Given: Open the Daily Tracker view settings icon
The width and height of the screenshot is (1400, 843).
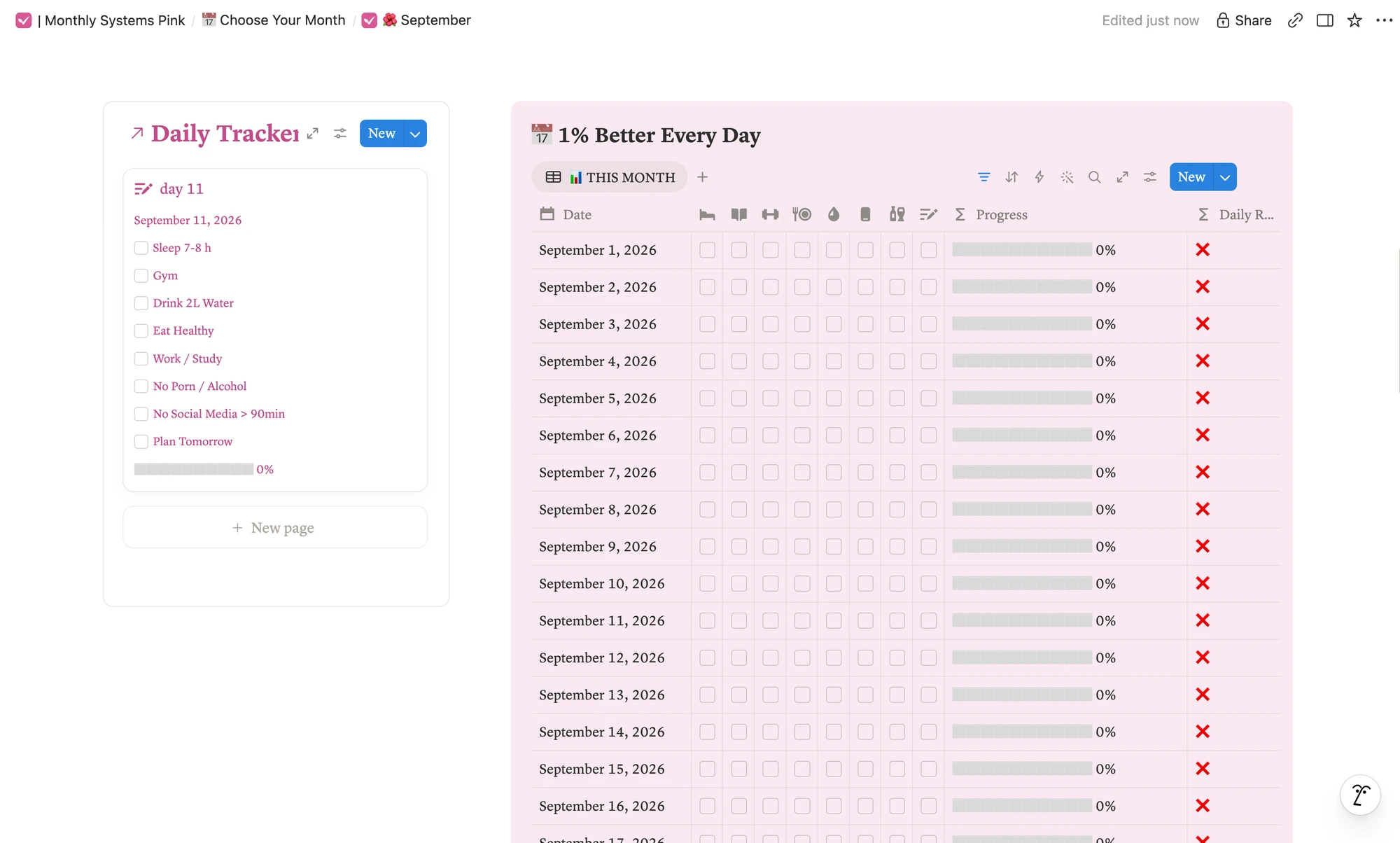Looking at the screenshot, I should [340, 133].
